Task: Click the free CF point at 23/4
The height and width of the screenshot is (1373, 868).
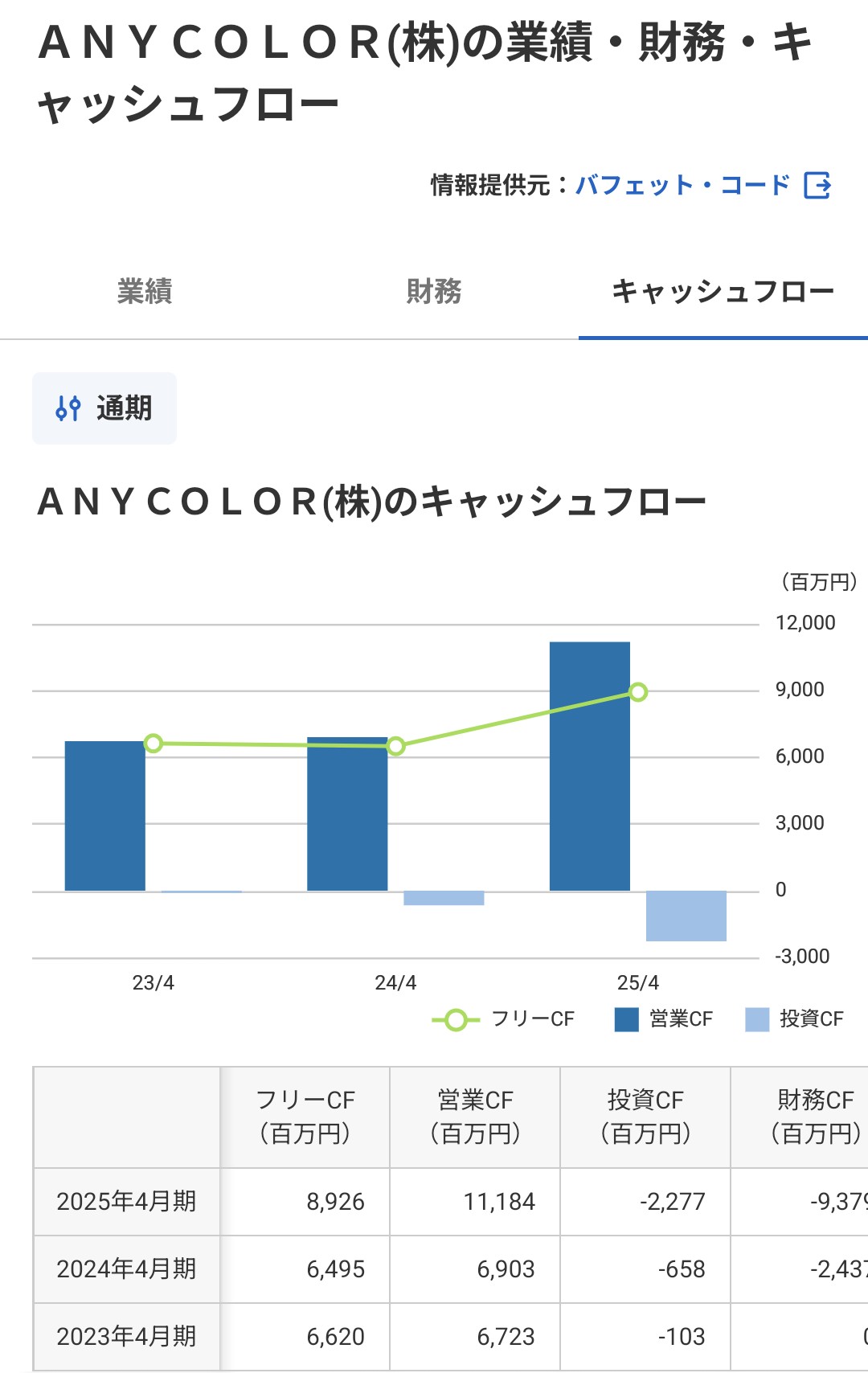Action: tap(154, 744)
